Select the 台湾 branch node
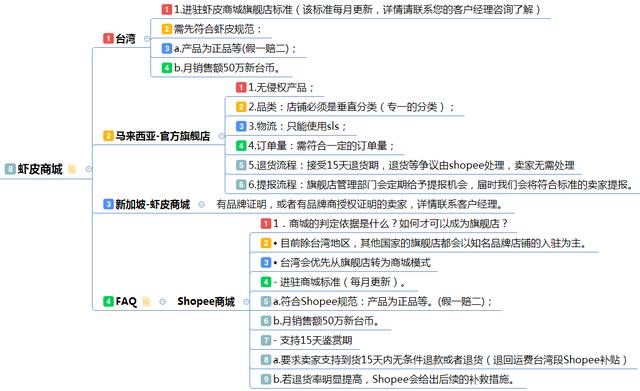Screen dimensions: 640x391 (126, 39)
